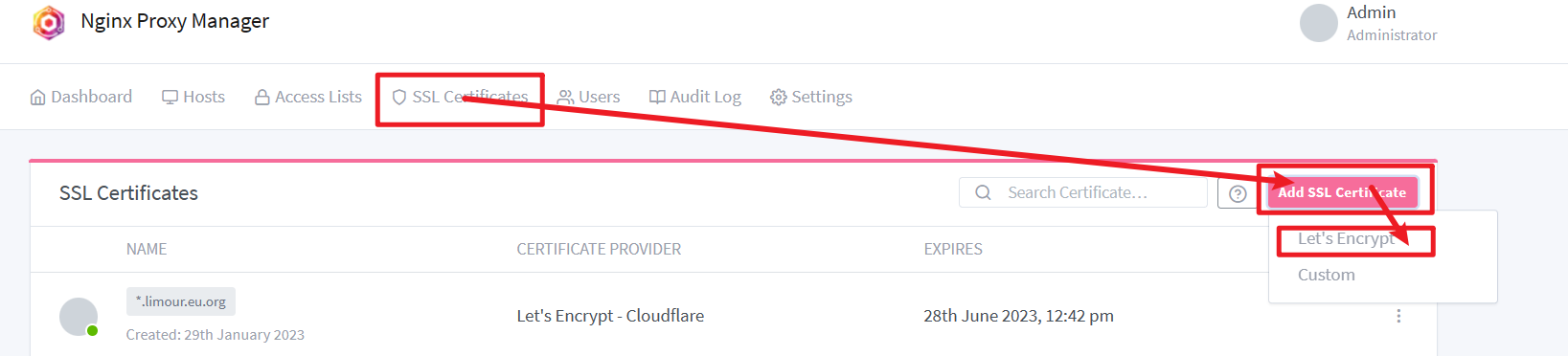Image resolution: width=1568 pixels, height=356 pixels.
Task: Focus the Search Certificate field
Action: tap(1083, 193)
